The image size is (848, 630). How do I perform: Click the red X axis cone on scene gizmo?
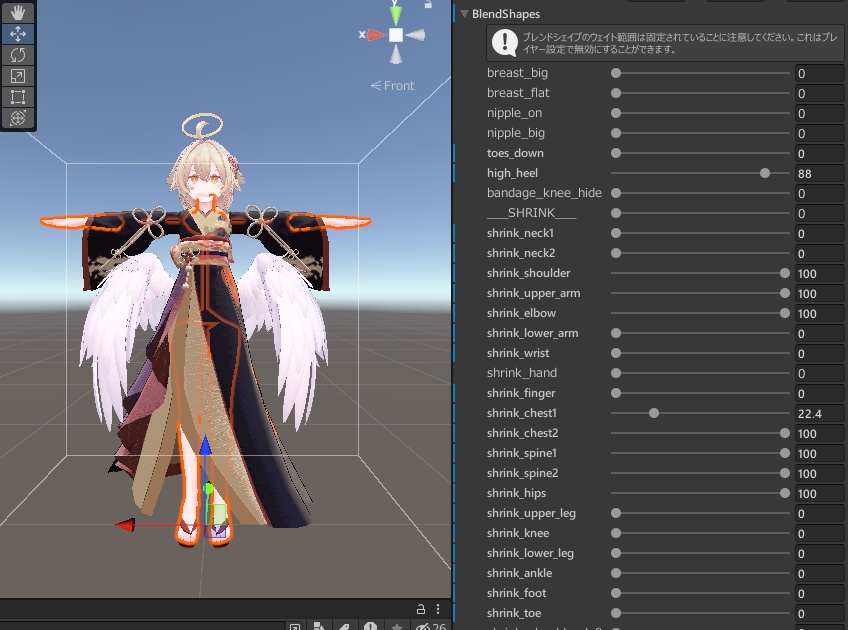click(x=376, y=35)
